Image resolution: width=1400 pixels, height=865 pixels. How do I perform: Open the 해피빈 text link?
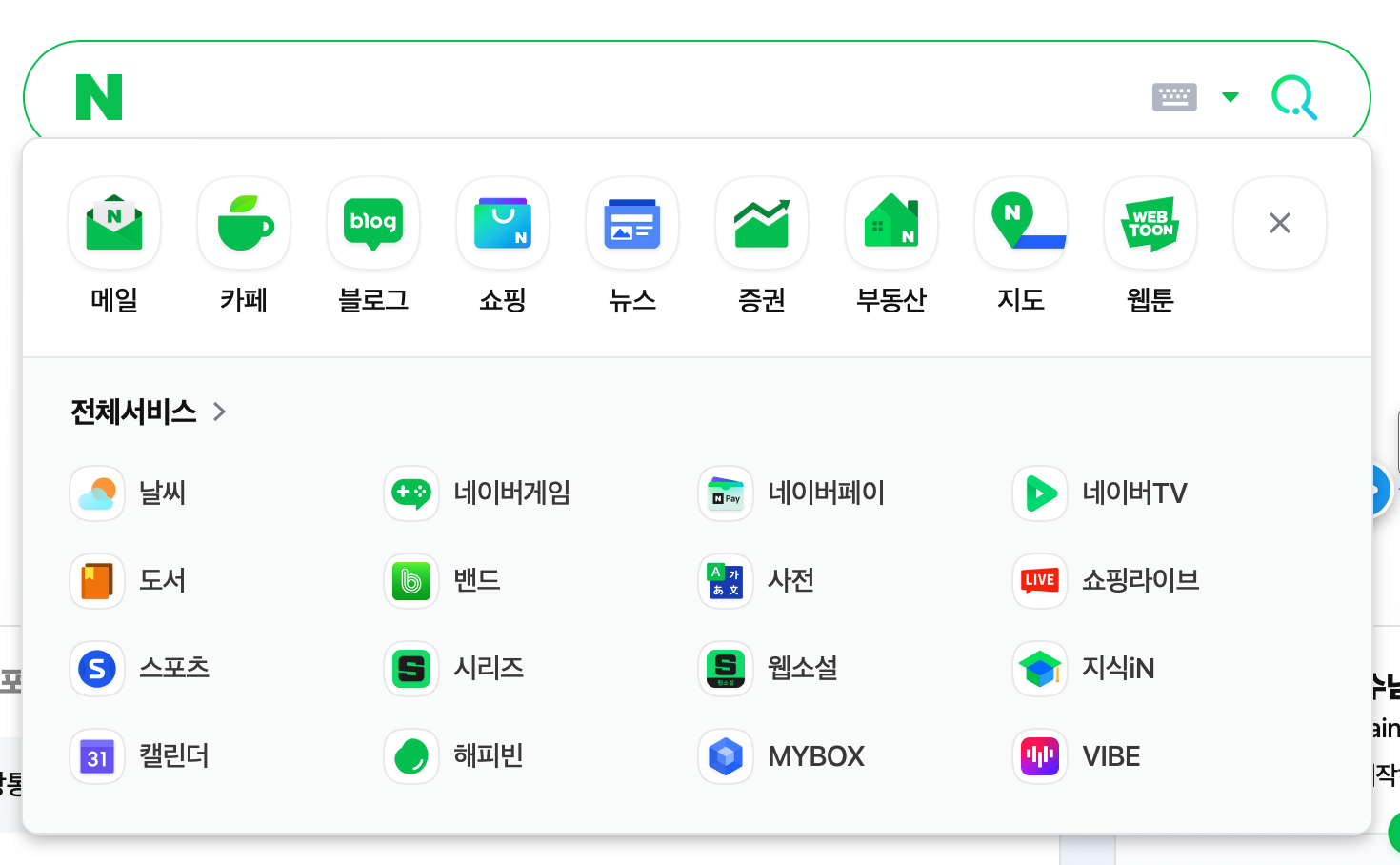[489, 756]
